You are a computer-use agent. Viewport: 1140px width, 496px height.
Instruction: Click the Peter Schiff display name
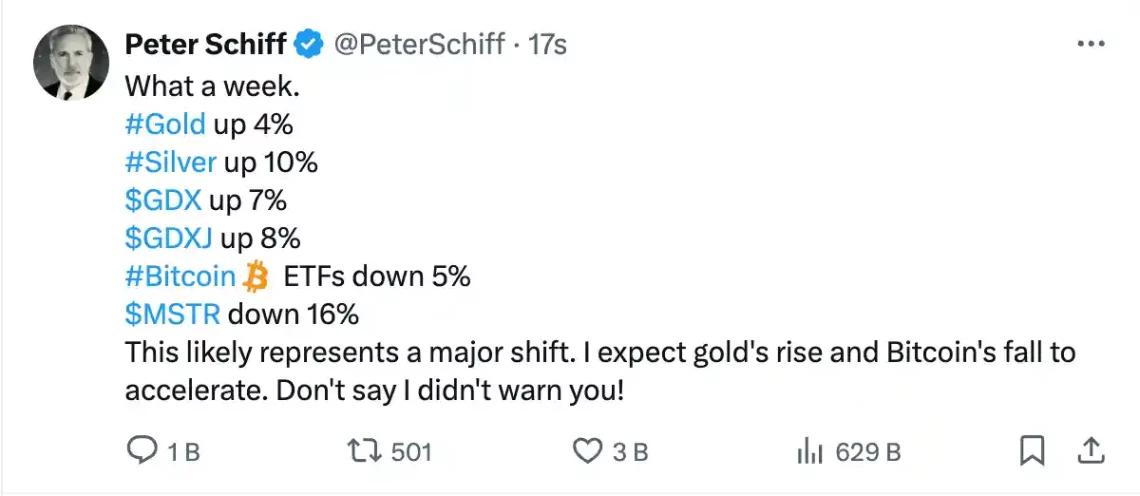(x=206, y=44)
